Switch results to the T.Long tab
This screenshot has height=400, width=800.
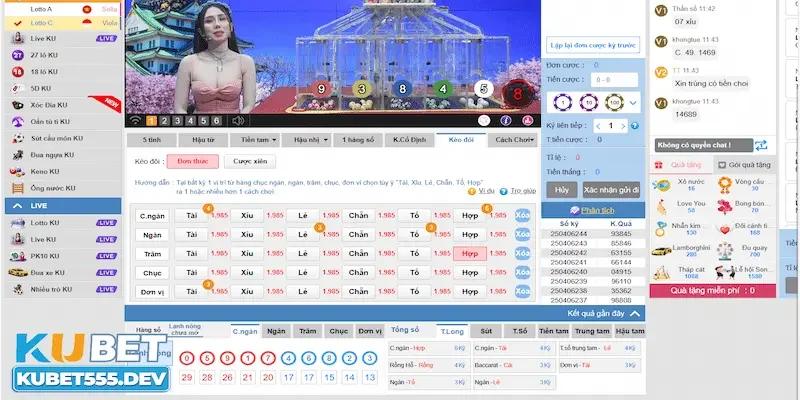pos(452,332)
